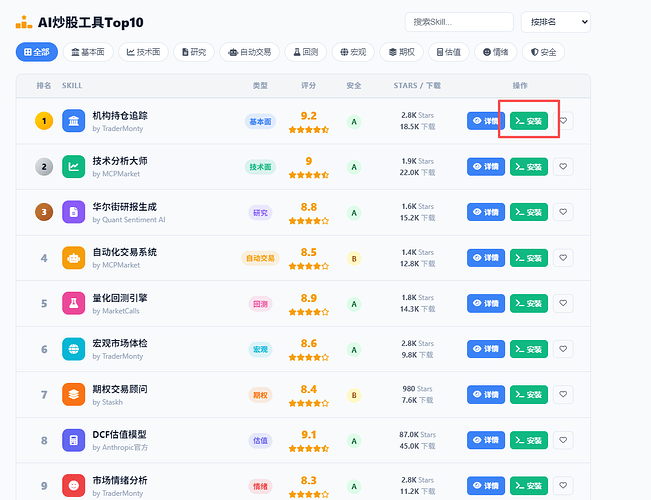Favorite 市场情绪分析 with the heart icon

click(563, 485)
